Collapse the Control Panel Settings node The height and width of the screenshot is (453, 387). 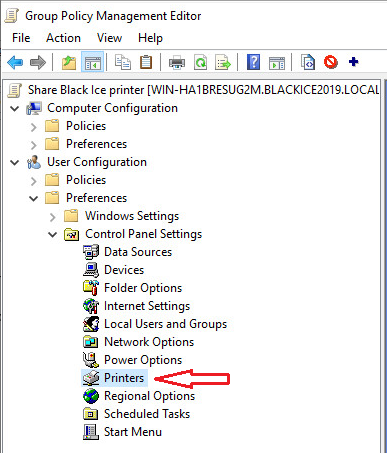click(x=52, y=234)
